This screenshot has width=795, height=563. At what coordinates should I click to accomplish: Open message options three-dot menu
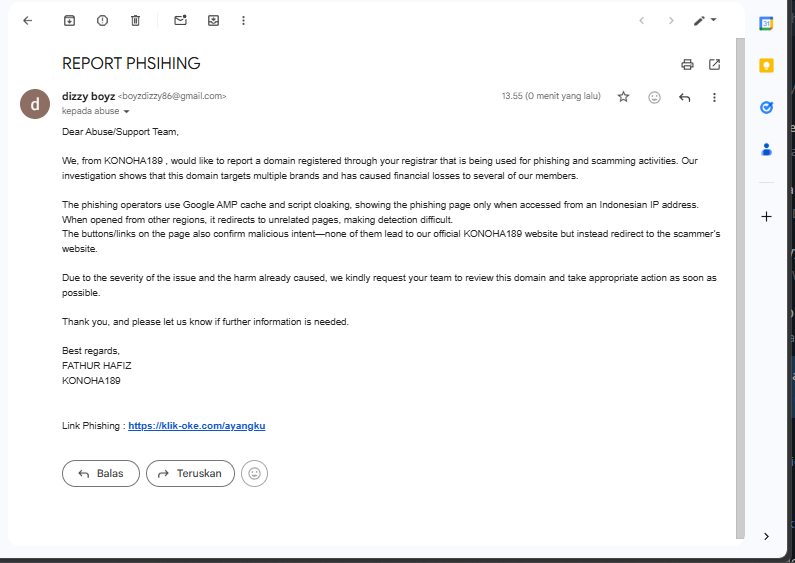714,97
